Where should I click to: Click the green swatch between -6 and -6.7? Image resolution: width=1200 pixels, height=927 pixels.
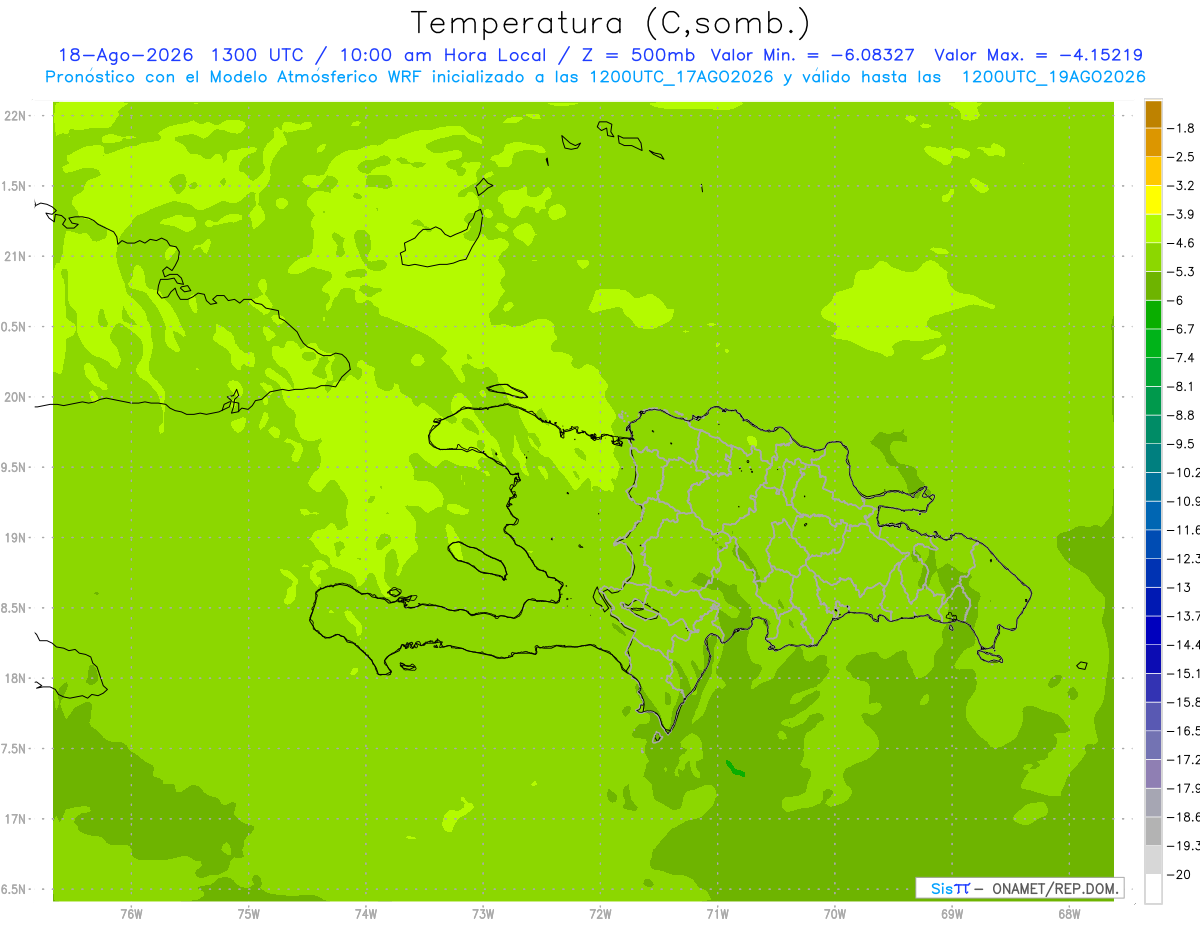(x=1153, y=314)
